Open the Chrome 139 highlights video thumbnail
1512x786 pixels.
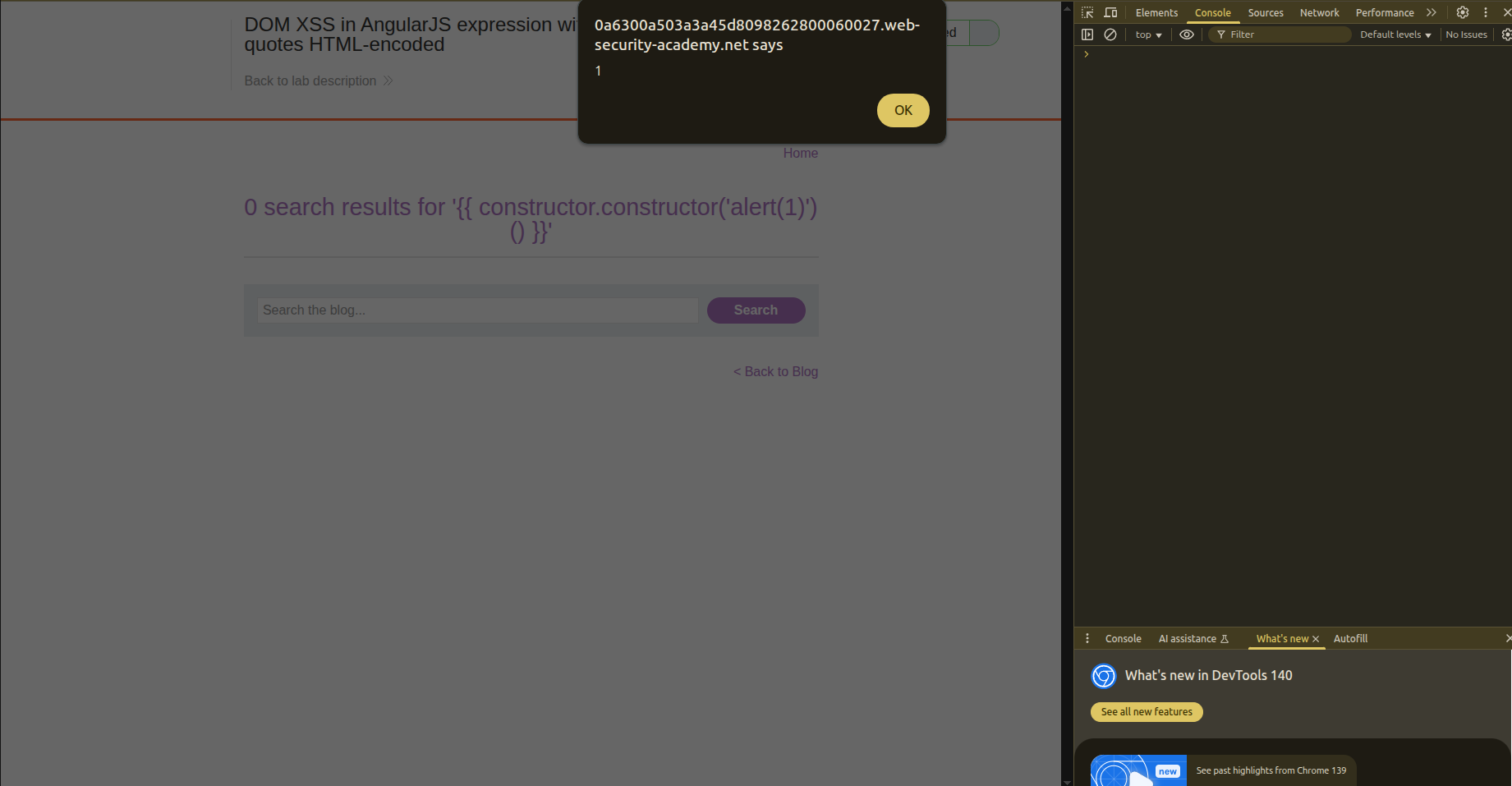1138,770
